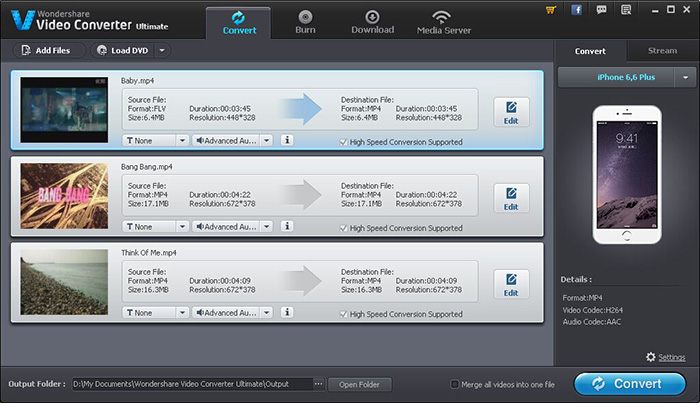Image resolution: width=700 pixels, height=403 pixels.
Task: Click the Output Folder path field
Action: click(192, 384)
